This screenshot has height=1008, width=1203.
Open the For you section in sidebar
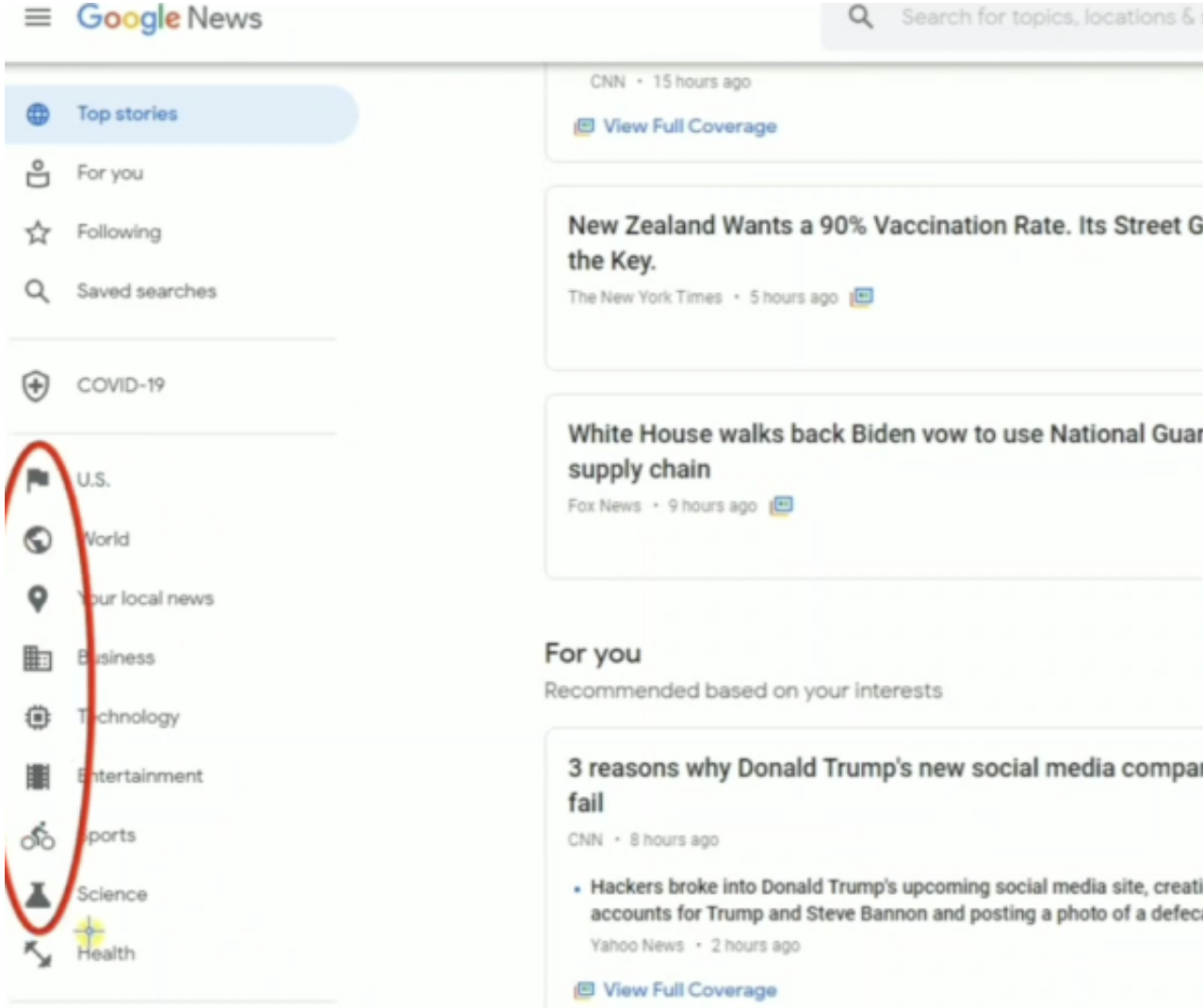[110, 173]
